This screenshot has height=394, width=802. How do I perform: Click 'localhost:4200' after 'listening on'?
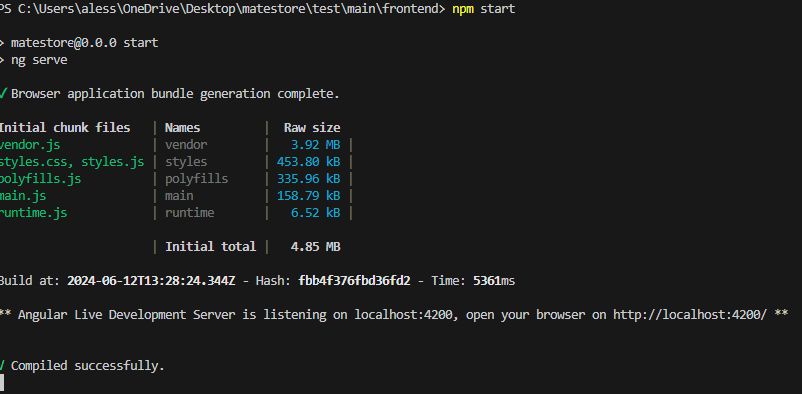tap(404, 315)
